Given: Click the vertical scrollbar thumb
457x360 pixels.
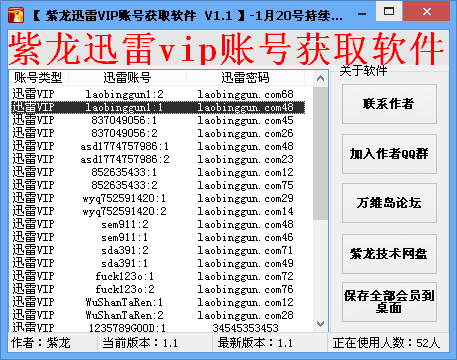Looking at the screenshot, I should [x=320, y=153].
